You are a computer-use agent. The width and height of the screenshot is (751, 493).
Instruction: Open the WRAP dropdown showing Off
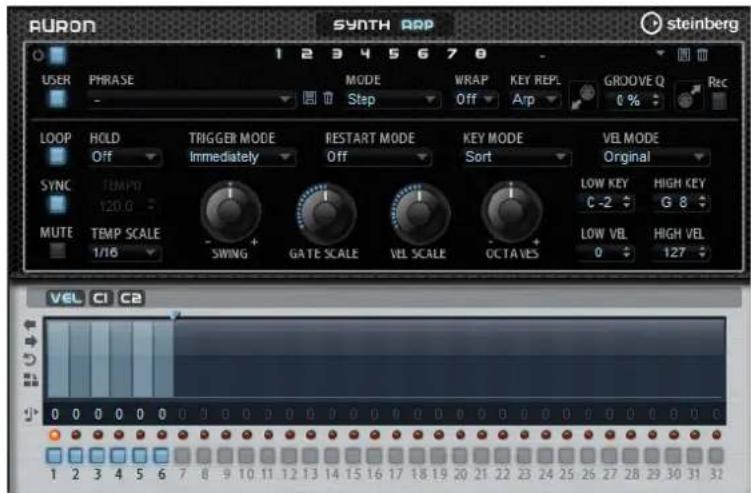[x=475, y=100]
